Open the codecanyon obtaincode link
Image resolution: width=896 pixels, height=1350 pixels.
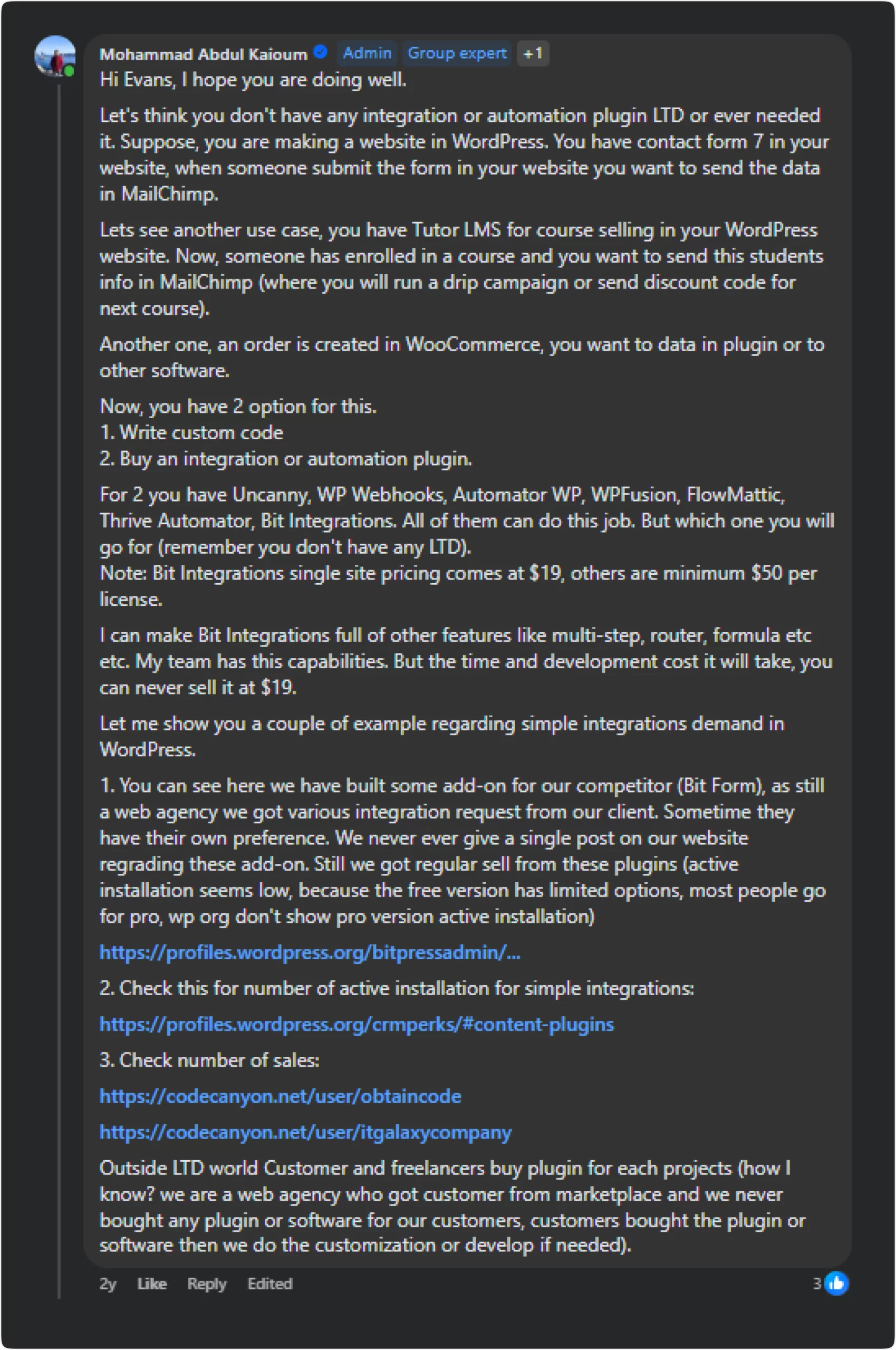(x=280, y=1096)
